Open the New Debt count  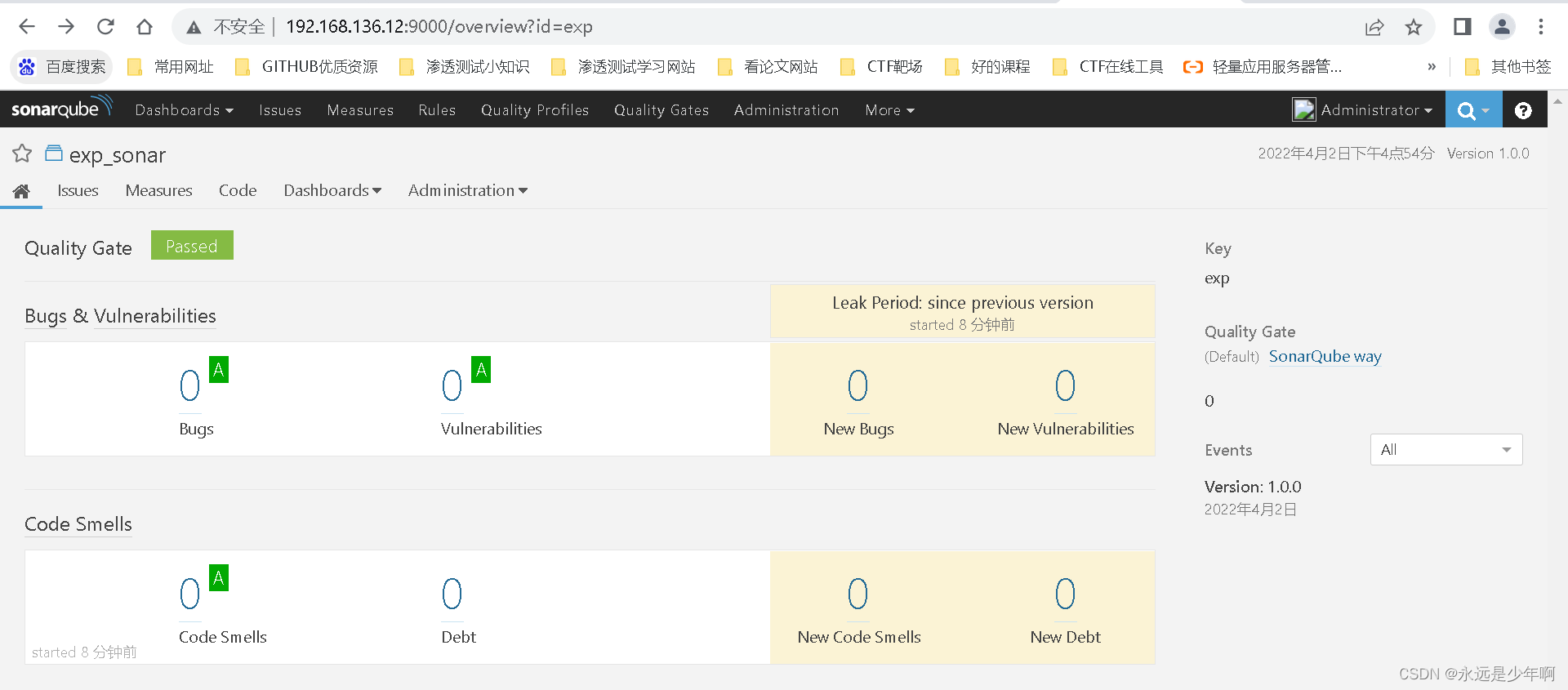[1065, 594]
